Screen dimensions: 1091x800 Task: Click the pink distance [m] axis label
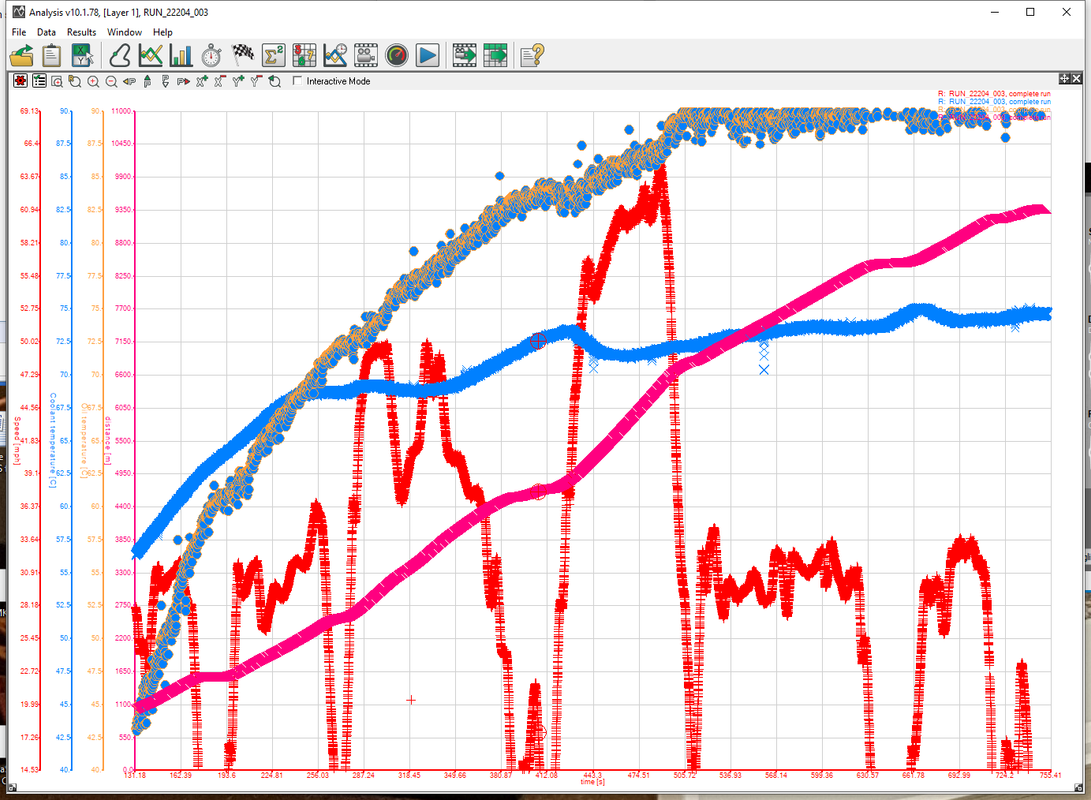click(108, 440)
